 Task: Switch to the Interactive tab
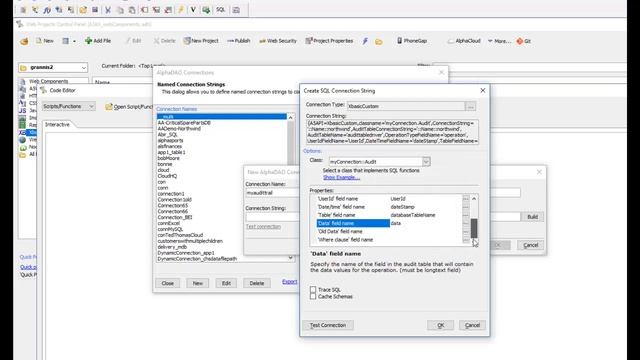(57, 124)
